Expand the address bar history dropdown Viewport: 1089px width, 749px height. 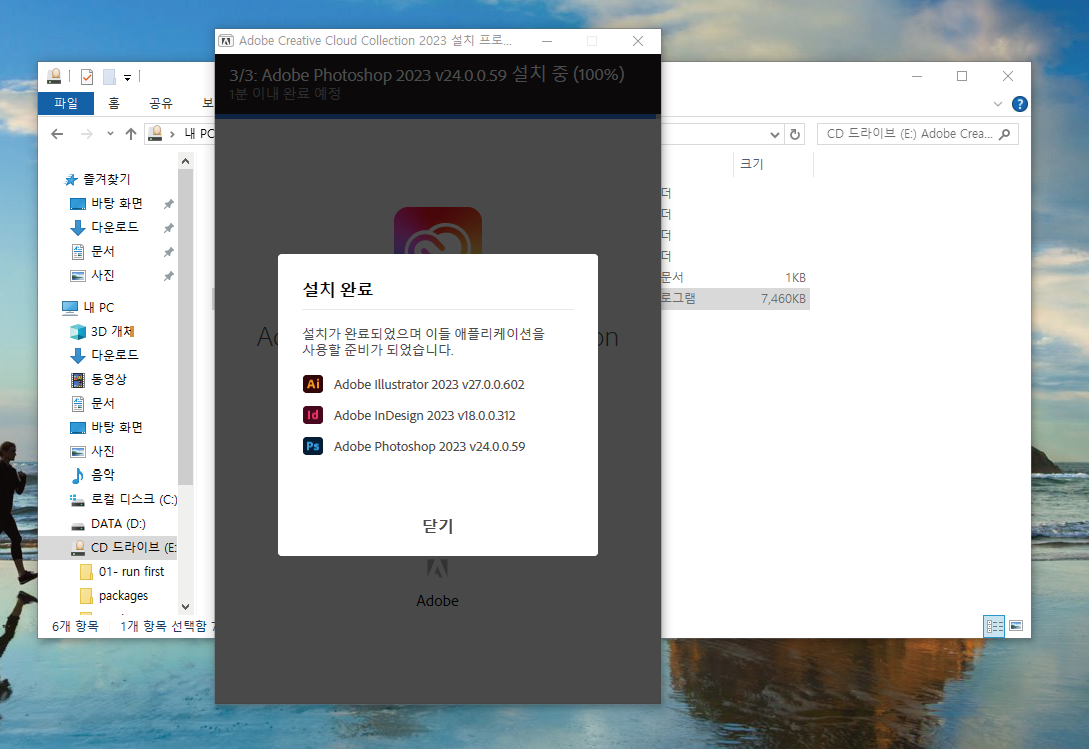pyautogui.click(x=775, y=134)
